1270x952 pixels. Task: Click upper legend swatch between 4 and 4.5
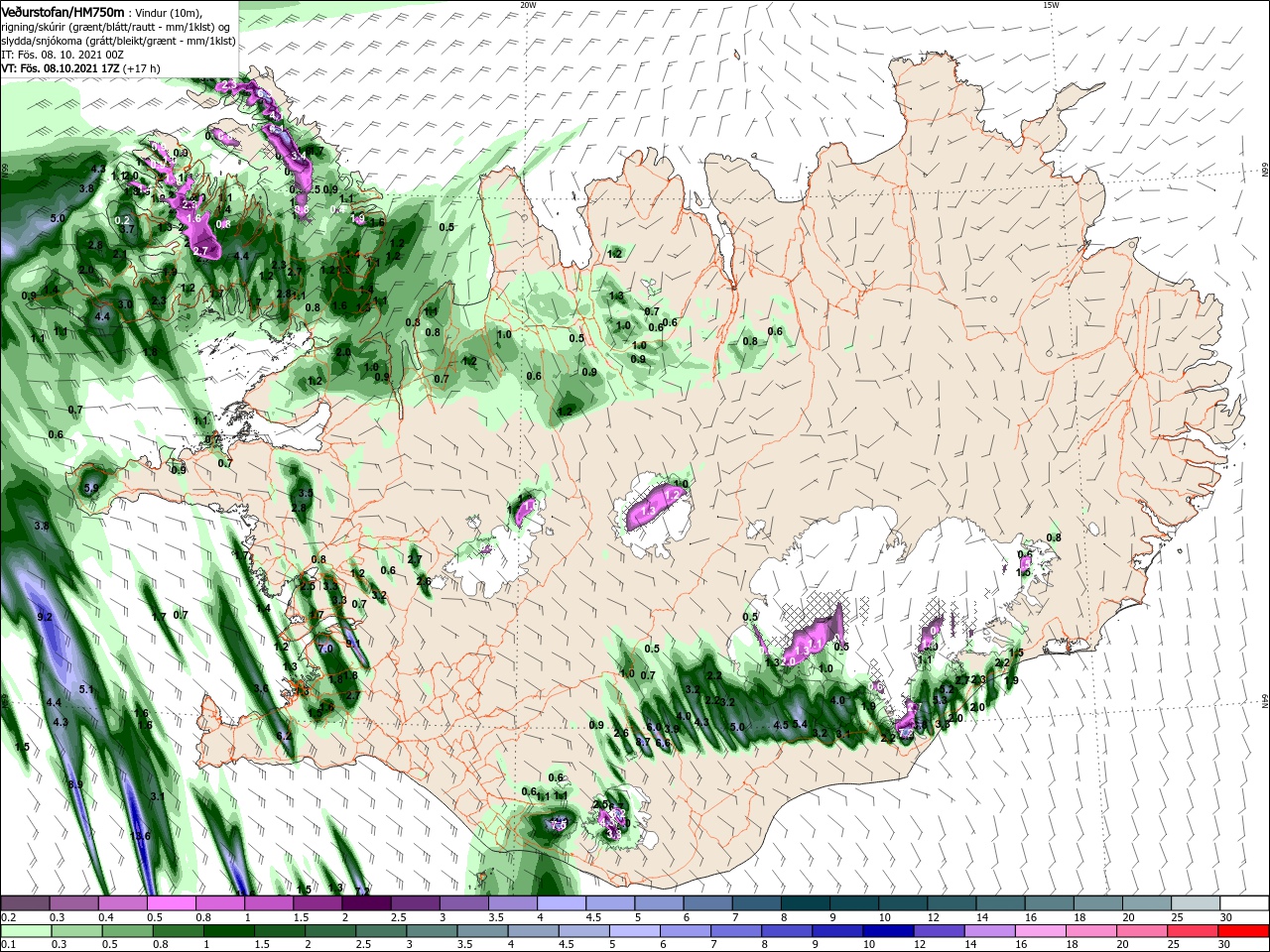point(561,902)
